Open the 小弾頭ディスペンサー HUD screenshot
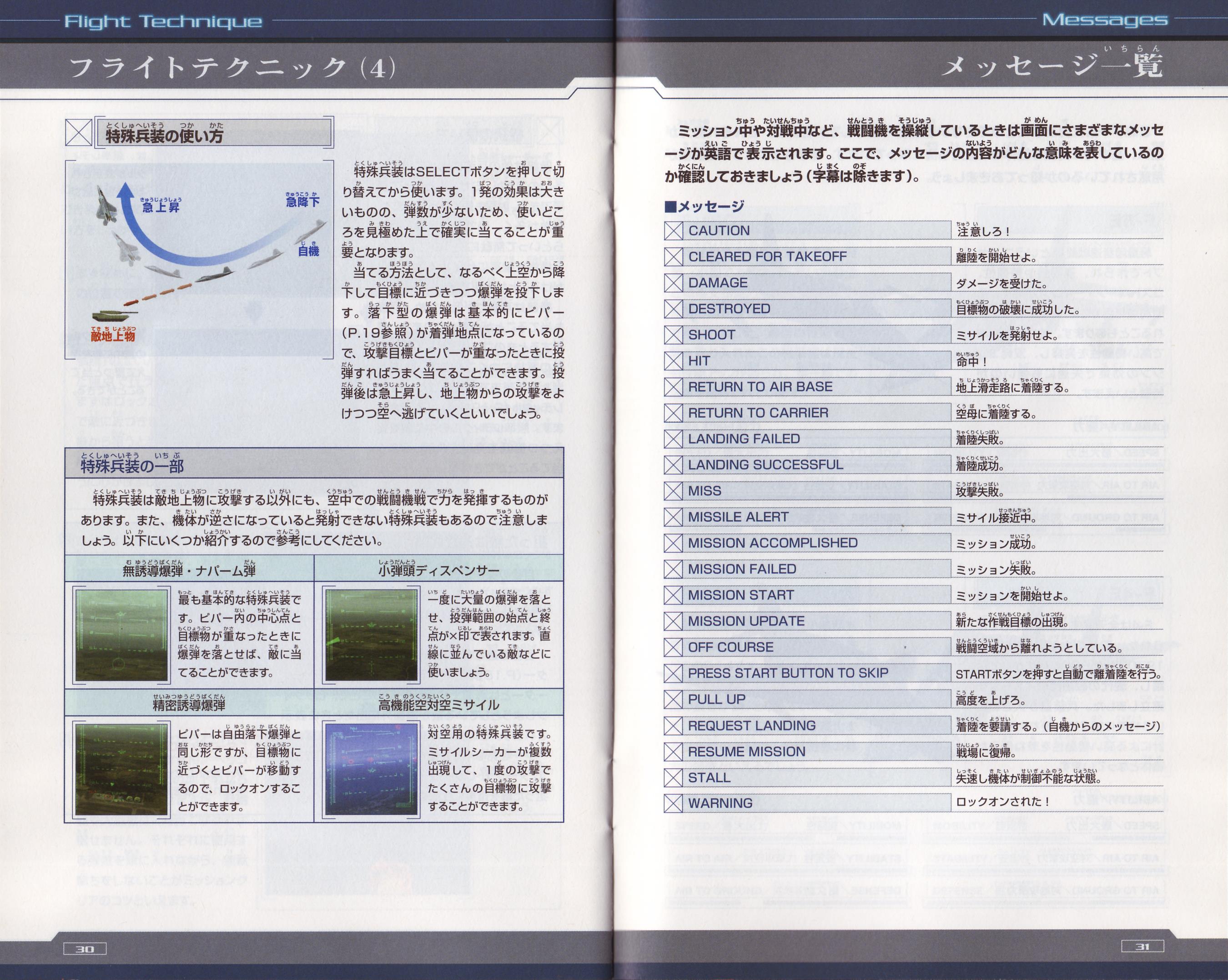Viewport: 1228px width, 980px height. coord(372,635)
